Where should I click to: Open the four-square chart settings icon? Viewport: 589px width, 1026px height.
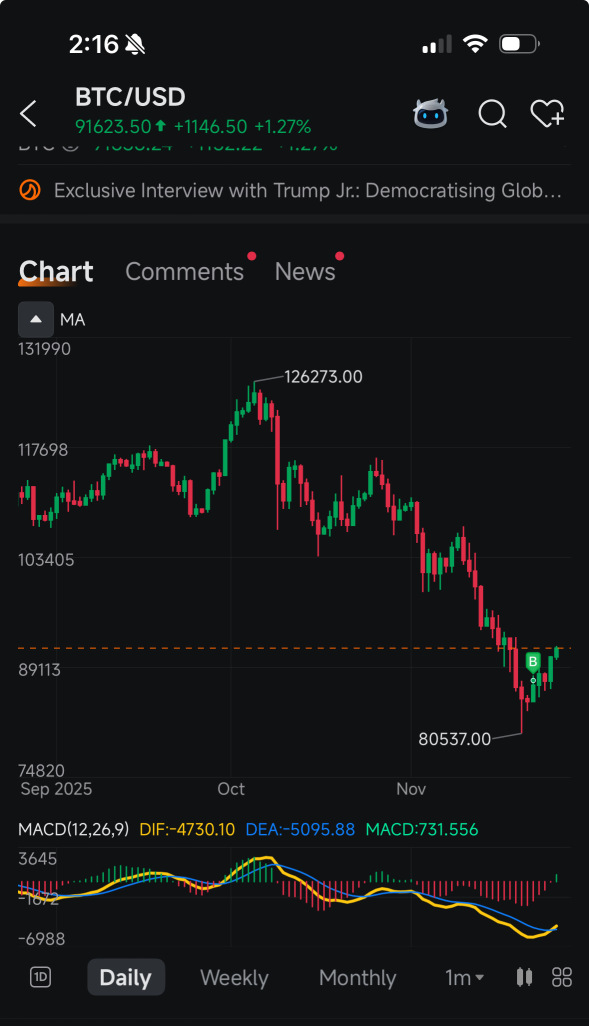point(562,978)
